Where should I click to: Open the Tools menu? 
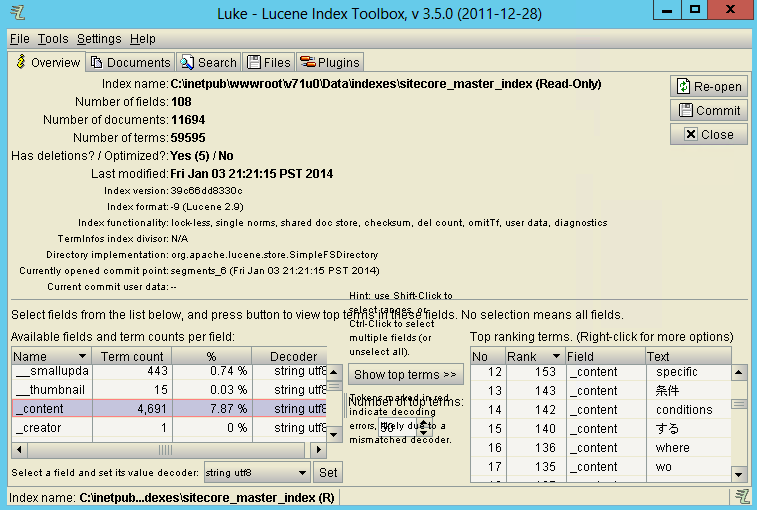53,39
